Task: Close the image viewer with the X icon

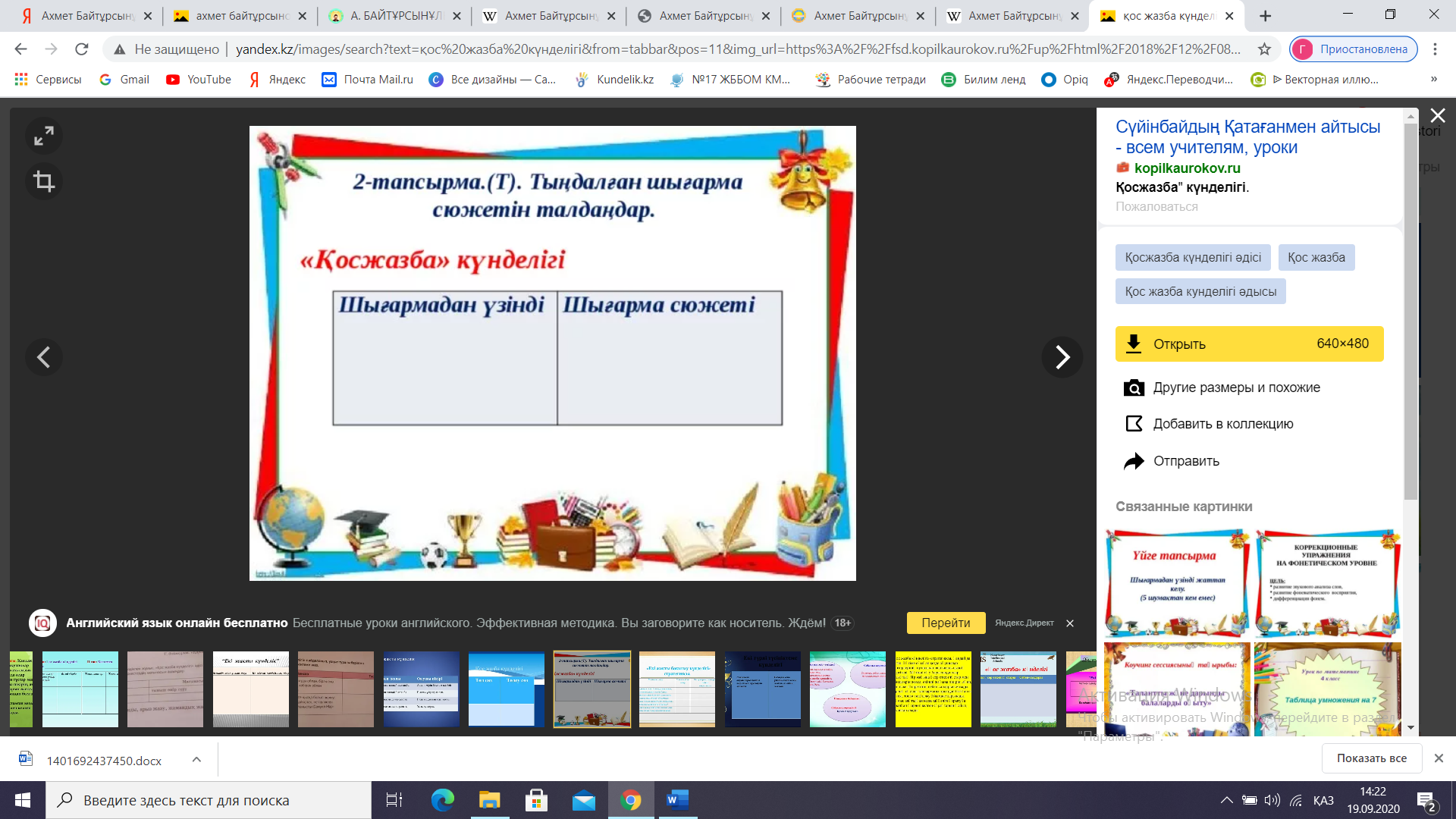Action: tap(1437, 116)
